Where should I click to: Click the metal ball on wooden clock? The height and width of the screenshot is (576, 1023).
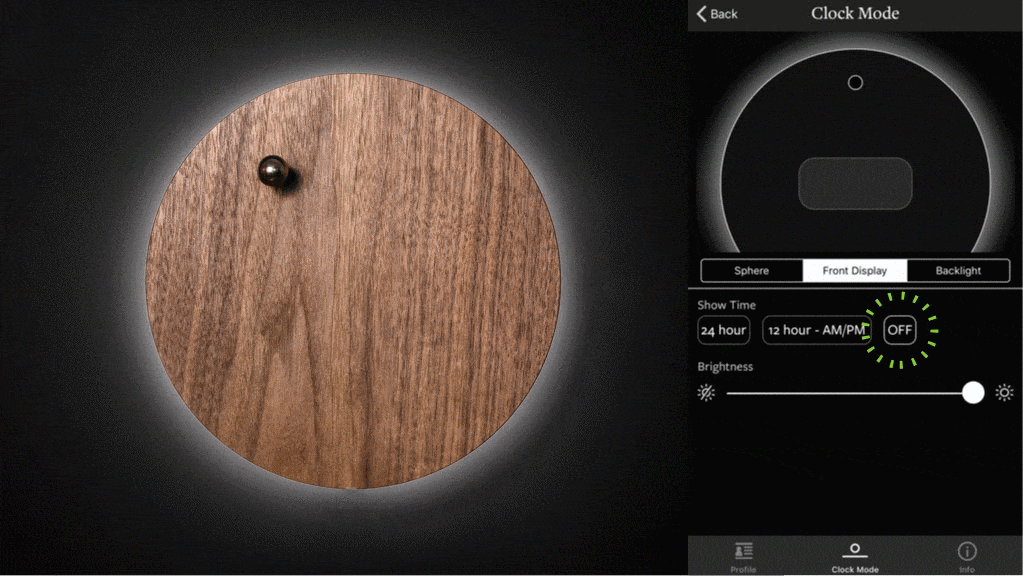click(x=273, y=171)
